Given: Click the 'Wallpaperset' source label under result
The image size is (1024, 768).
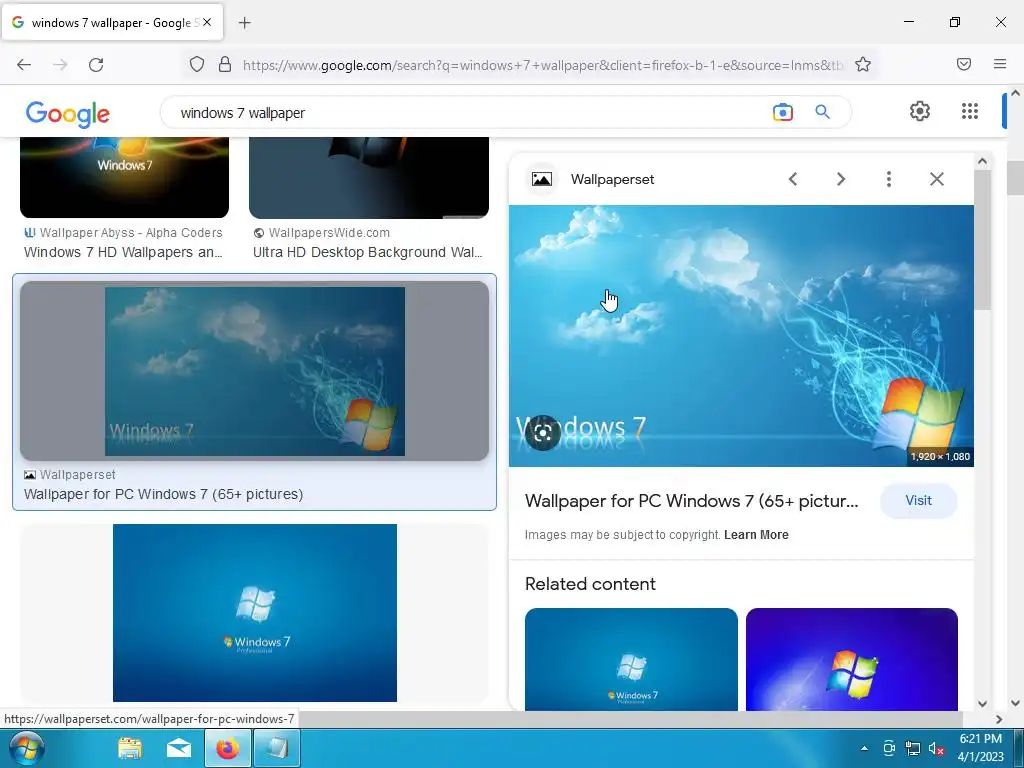Looking at the screenshot, I should pyautogui.click(x=77, y=475).
